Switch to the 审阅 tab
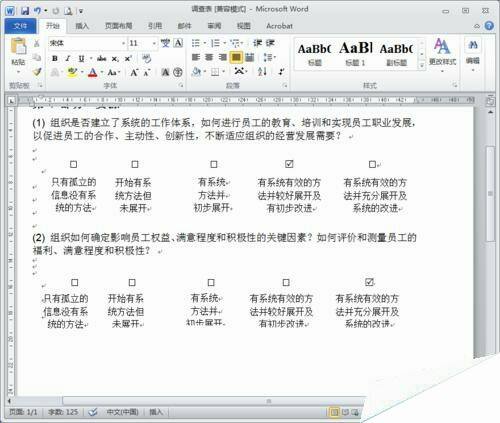Image resolution: width=500 pixels, height=423 pixels. click(214, 26)
